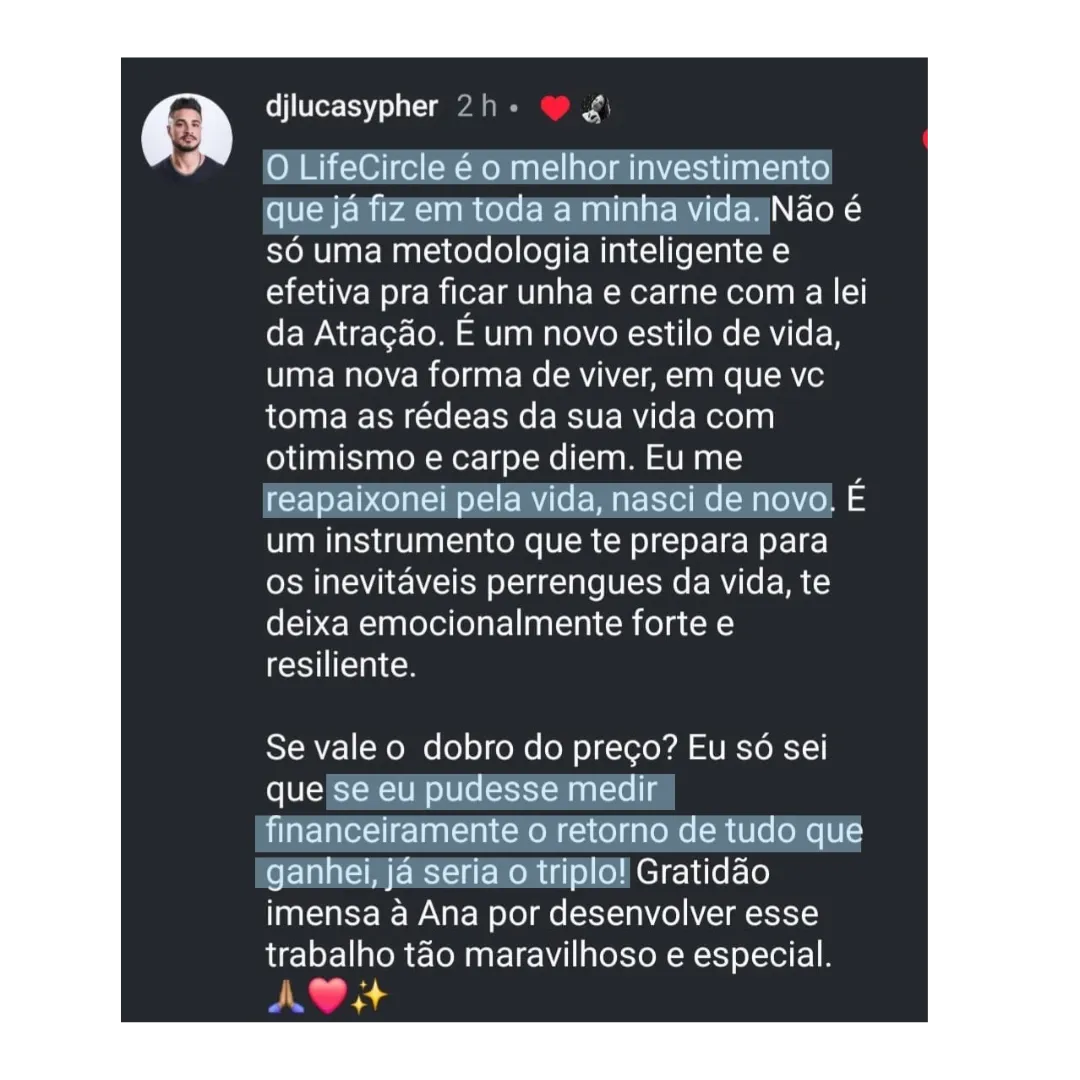Click the small liker avatar beside the heart

point(595,108)
